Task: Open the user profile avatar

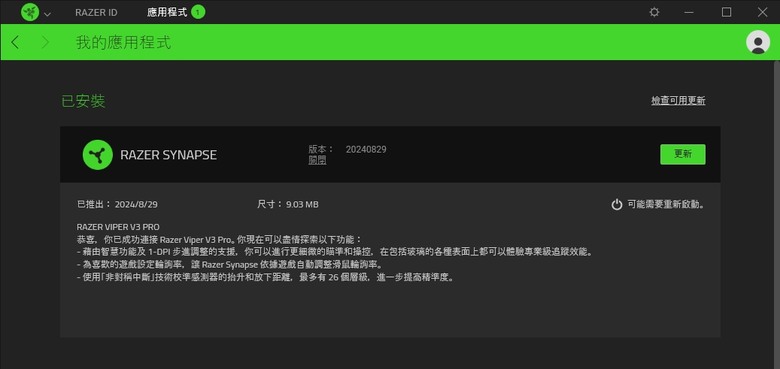Action: point(758,42)
